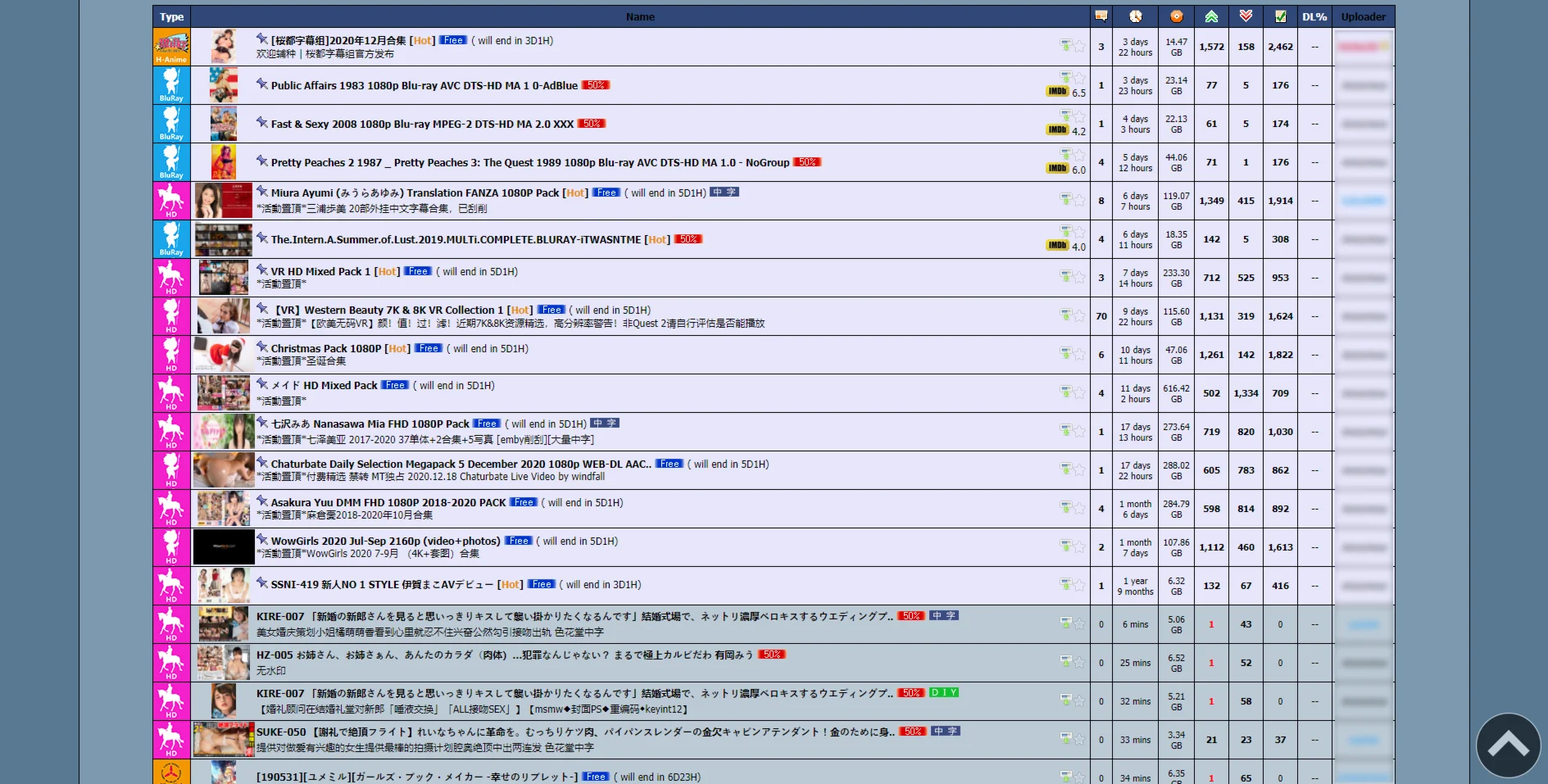Sort by the DL% column header
The width and height of the screenshot is (1548, 784).
coord(1314,16)
